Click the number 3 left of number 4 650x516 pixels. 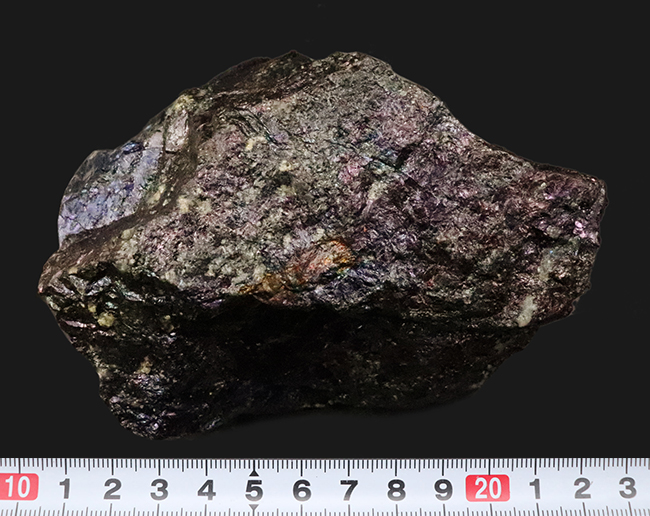[x=159, y=489]
